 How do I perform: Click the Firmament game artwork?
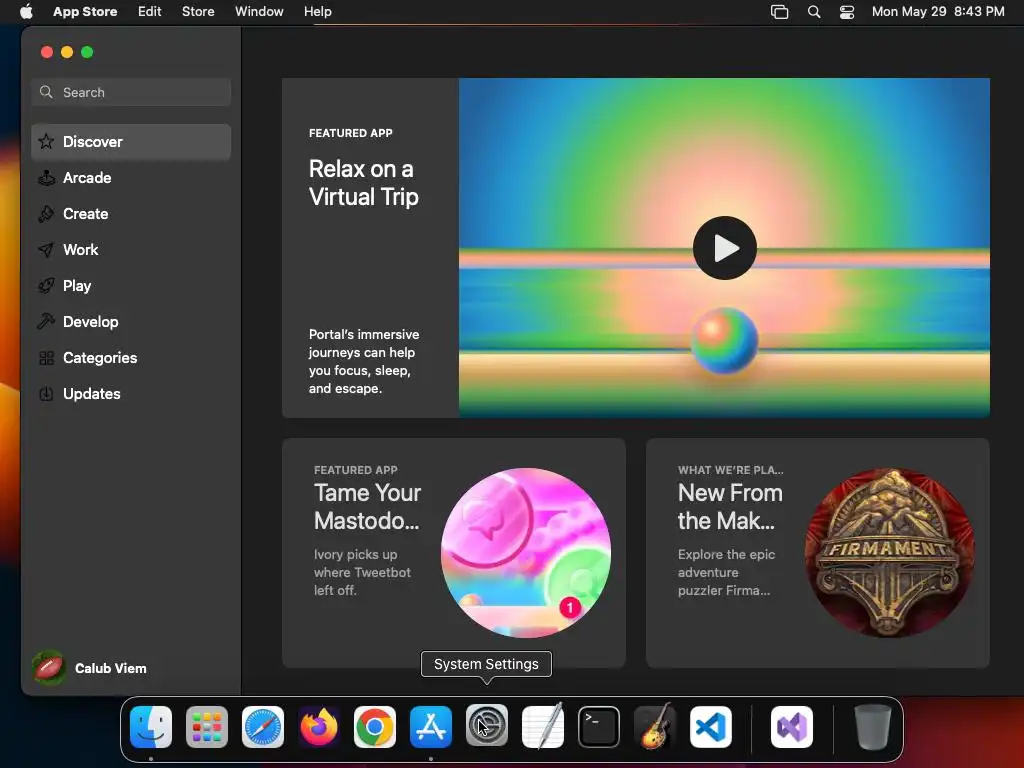(889, 552)
